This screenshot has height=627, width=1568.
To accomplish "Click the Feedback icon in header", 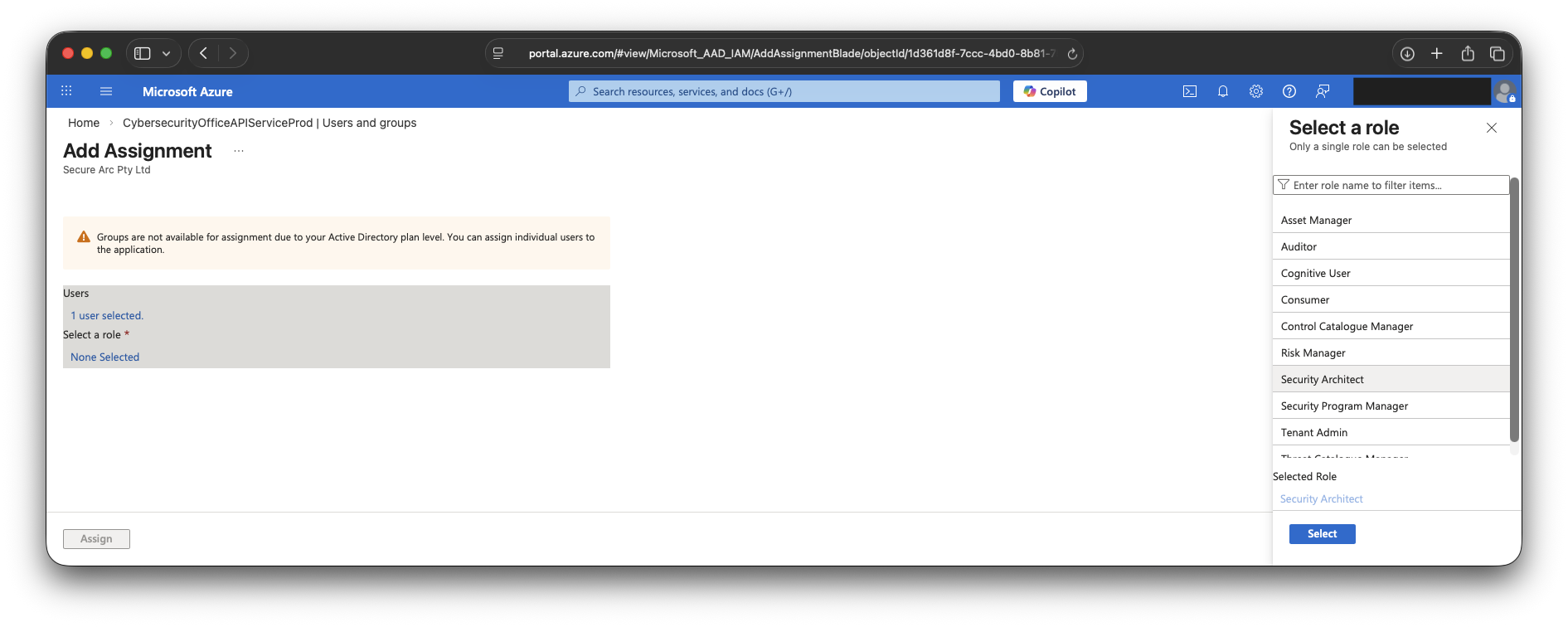I will [1323, 91].
